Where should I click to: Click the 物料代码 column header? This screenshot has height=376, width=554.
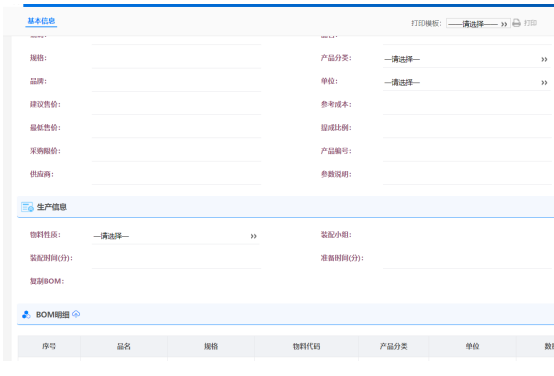(306, 346)
